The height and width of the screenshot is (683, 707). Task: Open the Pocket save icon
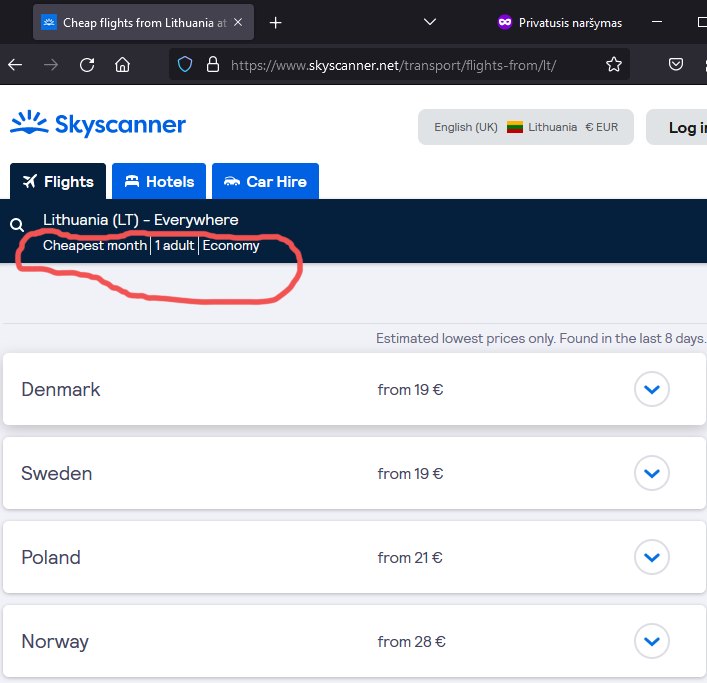click(x=675, y=64)
